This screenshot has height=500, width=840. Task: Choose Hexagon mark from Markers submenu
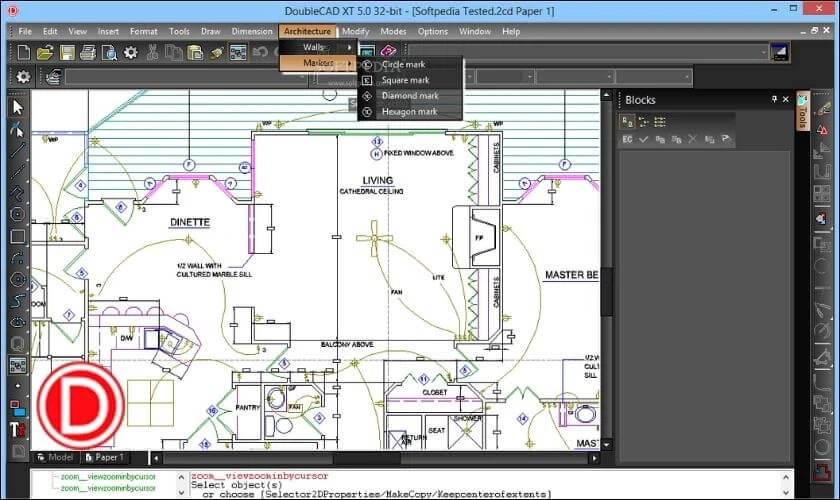coord(410,111)
